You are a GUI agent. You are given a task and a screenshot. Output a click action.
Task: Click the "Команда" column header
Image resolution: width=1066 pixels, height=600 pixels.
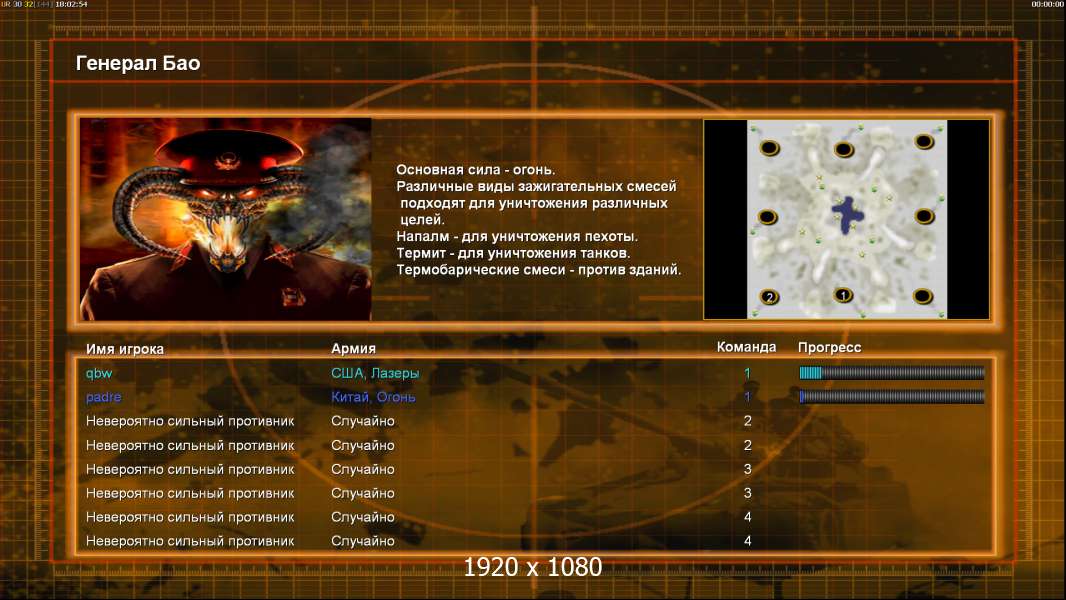pyautogui.click(x=746, y=347)
